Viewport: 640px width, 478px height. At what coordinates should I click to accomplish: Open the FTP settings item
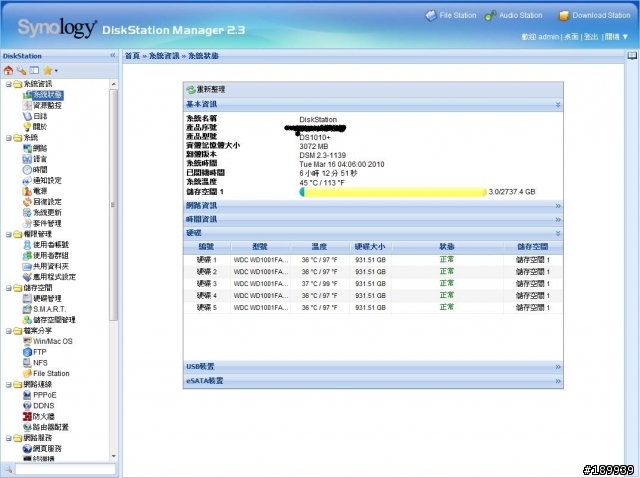tap(35, 352)
